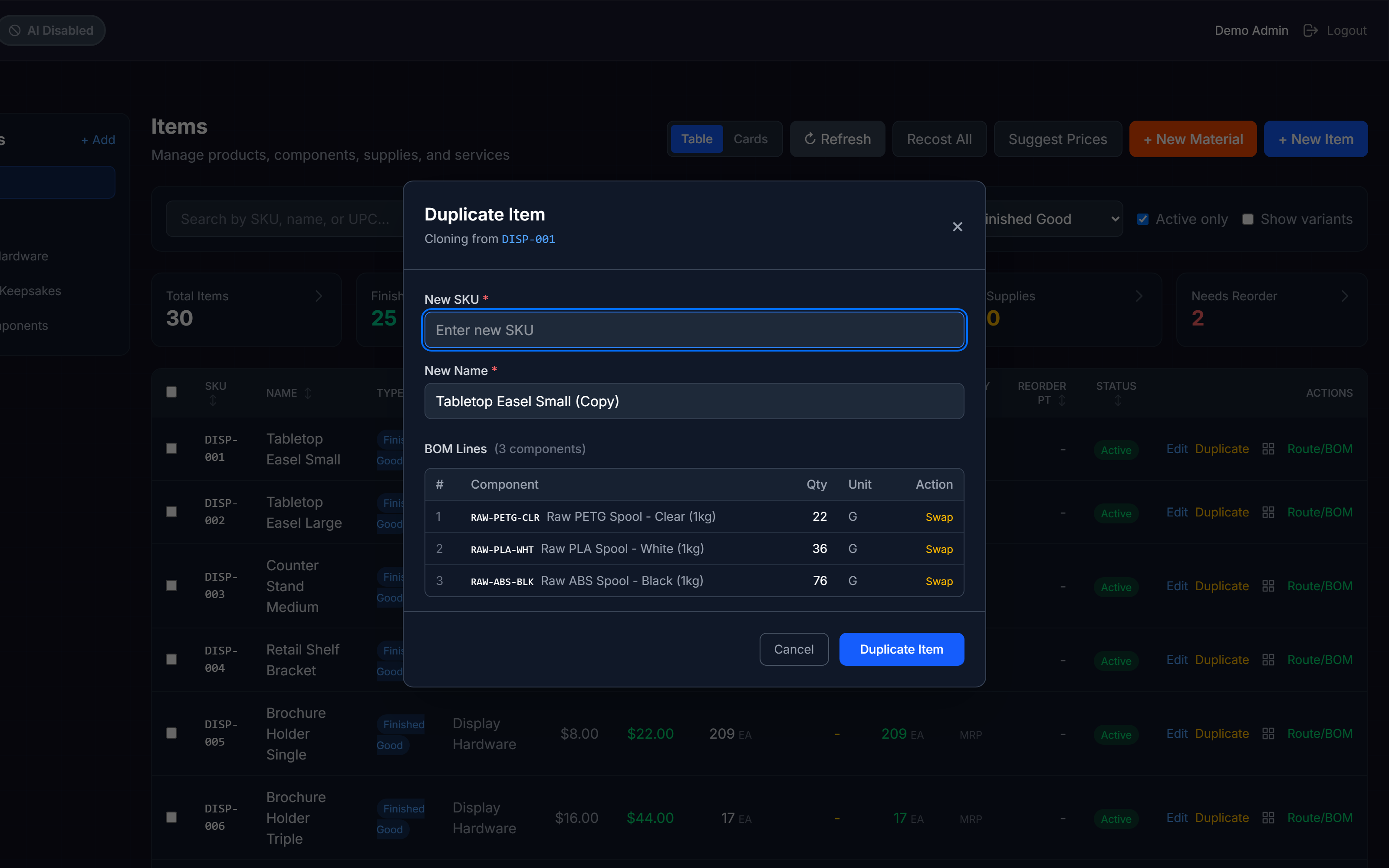Select the DISP-003 row checkbox
Image resolution: width=1389 pixels, height=868 pixels.
coord(171,585)
